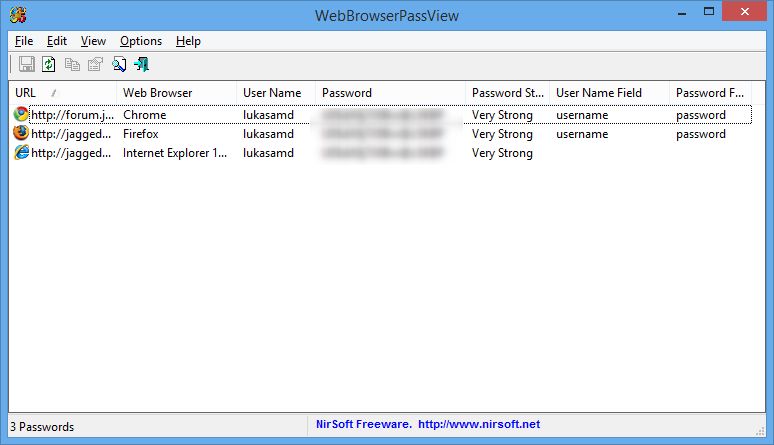Click the Find magnifier toolbar icon
This screenshot has width=774, height=445.
(119, 65)
